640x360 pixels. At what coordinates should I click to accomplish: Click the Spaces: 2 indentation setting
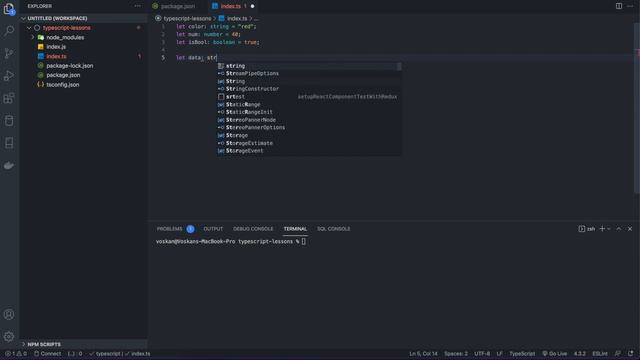tap(456, 353)
